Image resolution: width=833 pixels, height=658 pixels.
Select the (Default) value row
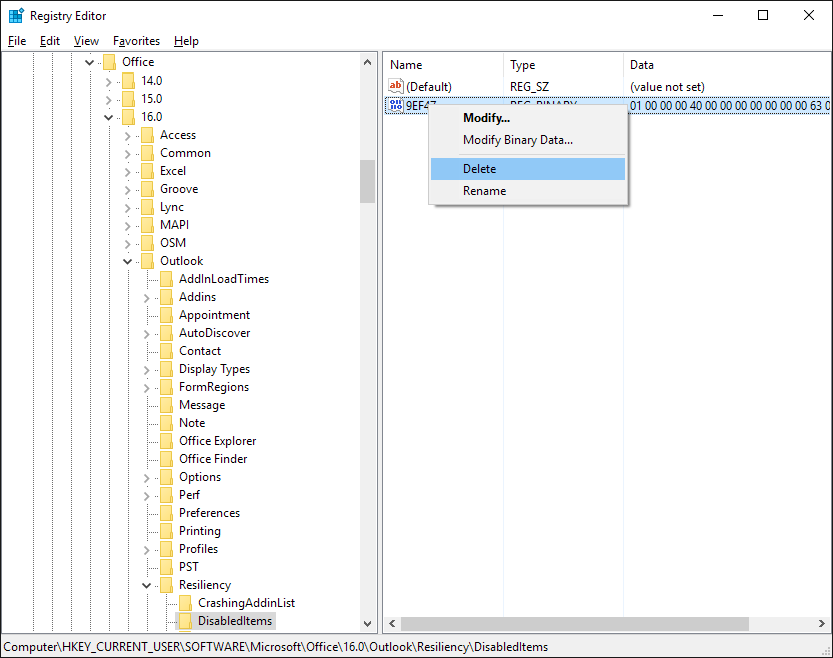click(x=607, y=87)
